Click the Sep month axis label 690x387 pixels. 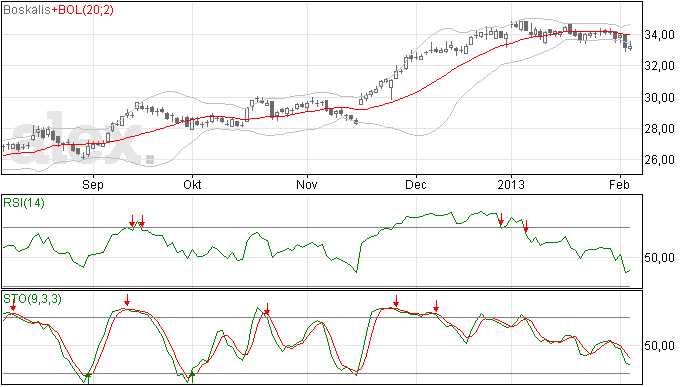[93, 184]
